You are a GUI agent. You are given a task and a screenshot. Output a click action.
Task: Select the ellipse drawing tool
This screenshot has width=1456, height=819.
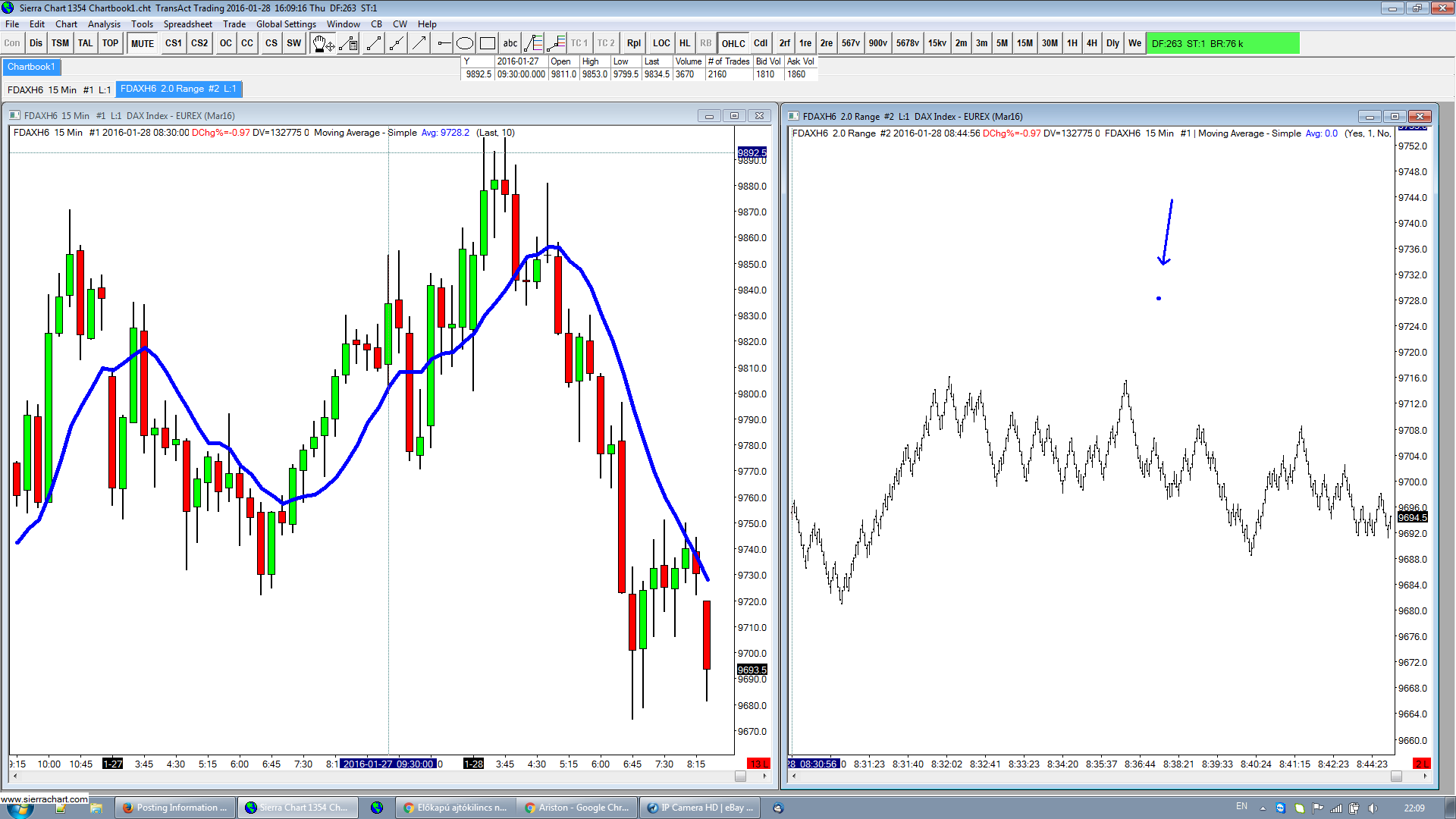[465, 43]
